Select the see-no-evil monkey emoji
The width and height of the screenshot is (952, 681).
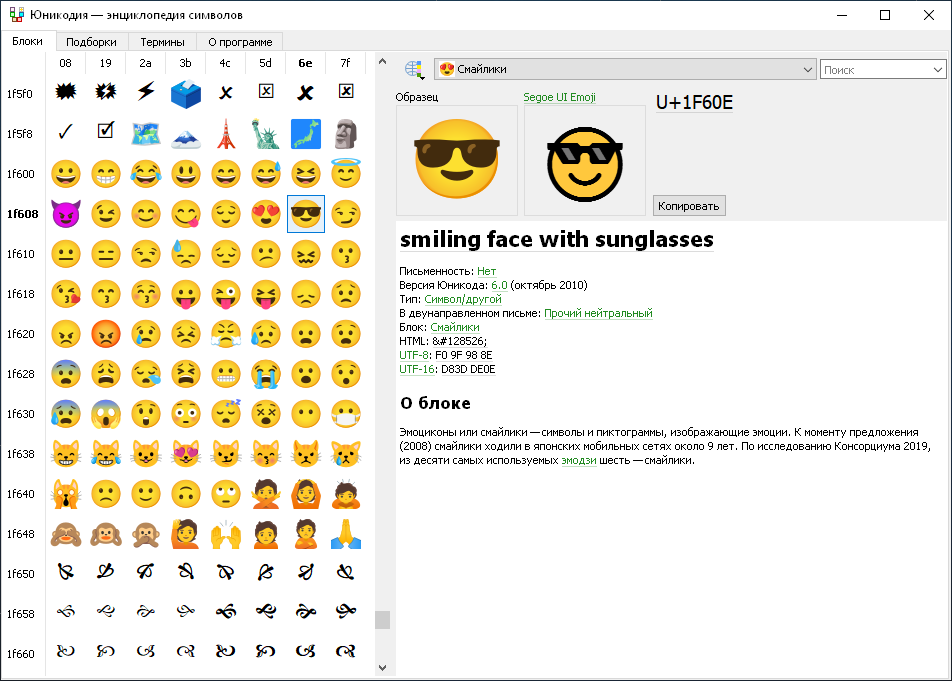click(66, 534)
